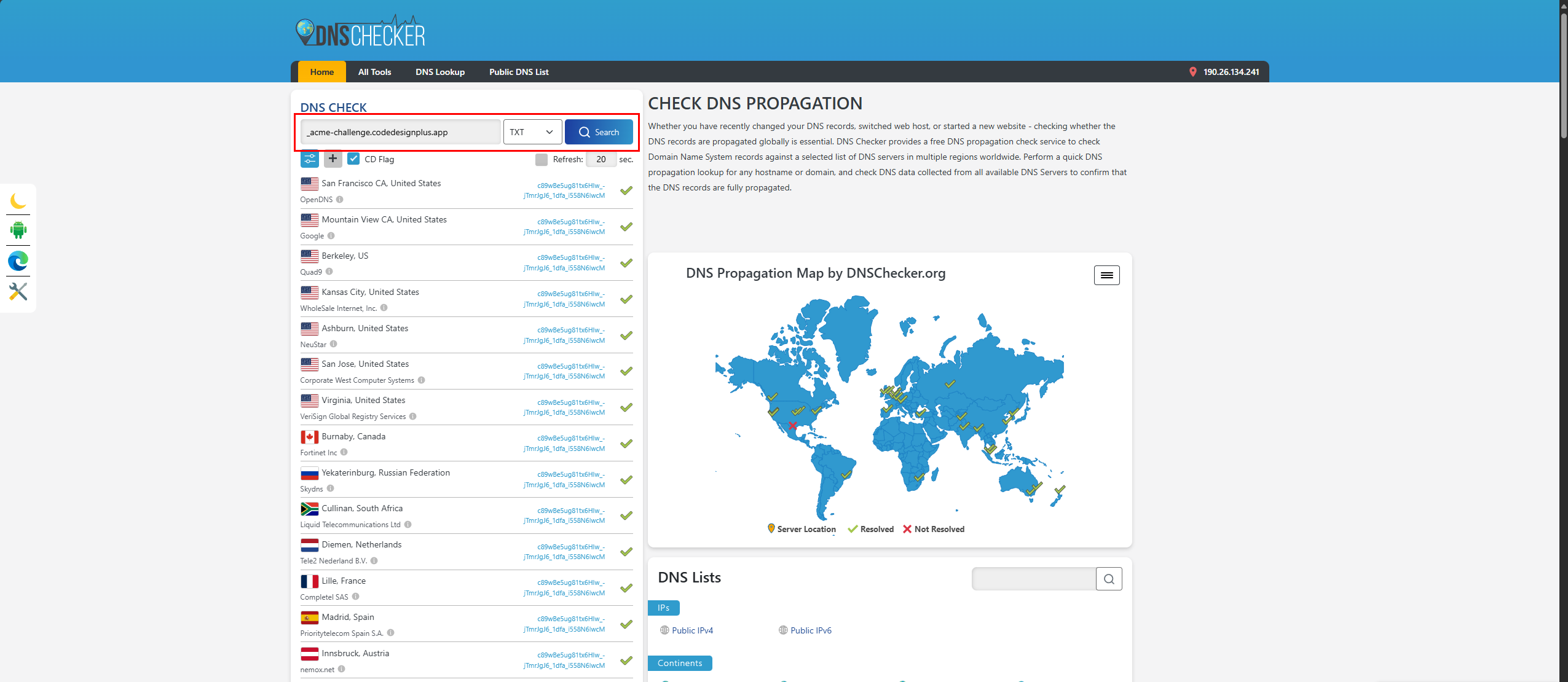Select the Continents tab in DNS Lists

pyautogui.click(x=680, y=663)
